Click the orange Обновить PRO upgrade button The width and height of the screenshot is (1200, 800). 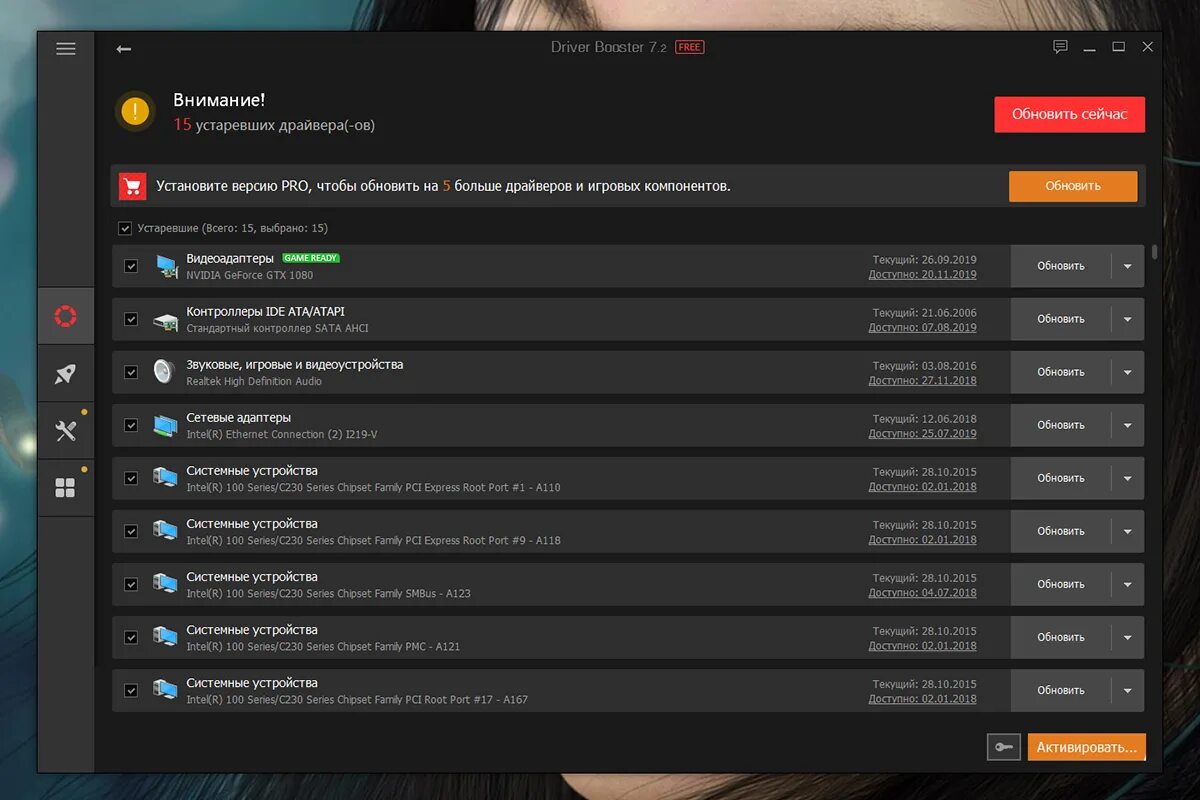(x=1073, y=186)
